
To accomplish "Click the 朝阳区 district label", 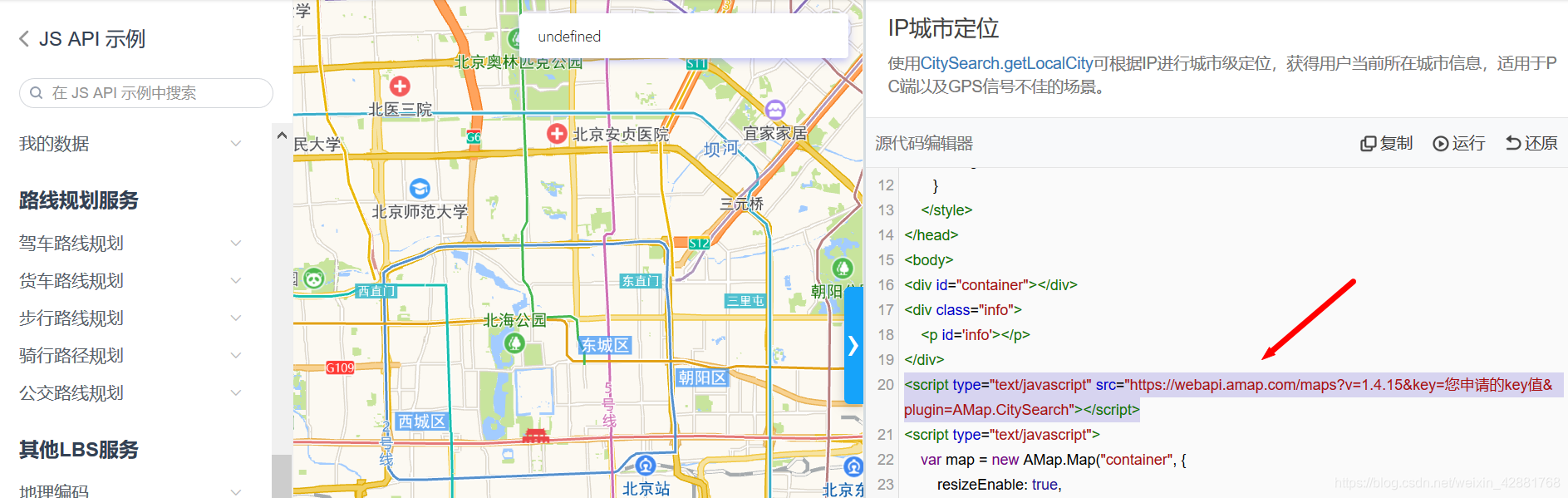I will point(702,377).
